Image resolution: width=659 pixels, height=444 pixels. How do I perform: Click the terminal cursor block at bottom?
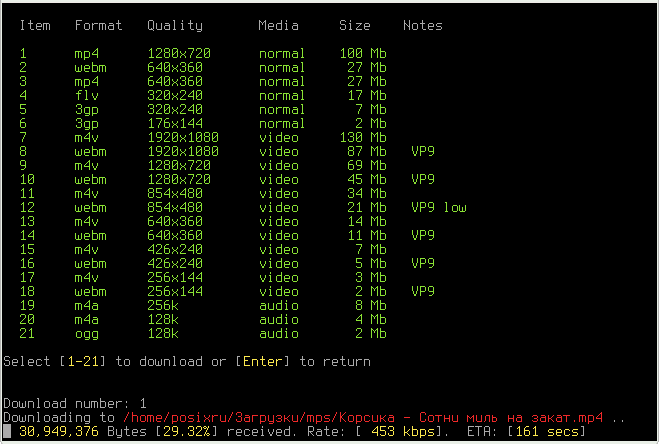(x=7, y=431)
